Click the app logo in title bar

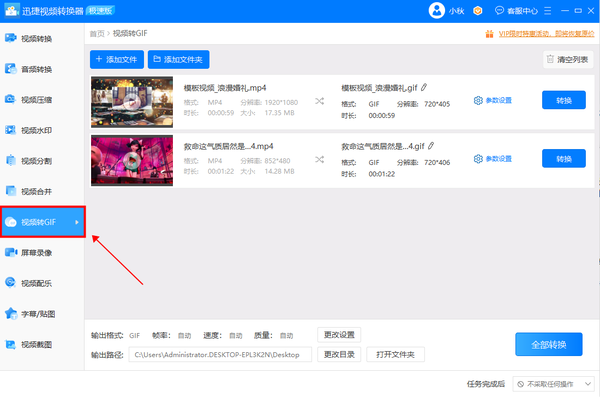click(x=11, y=11)
